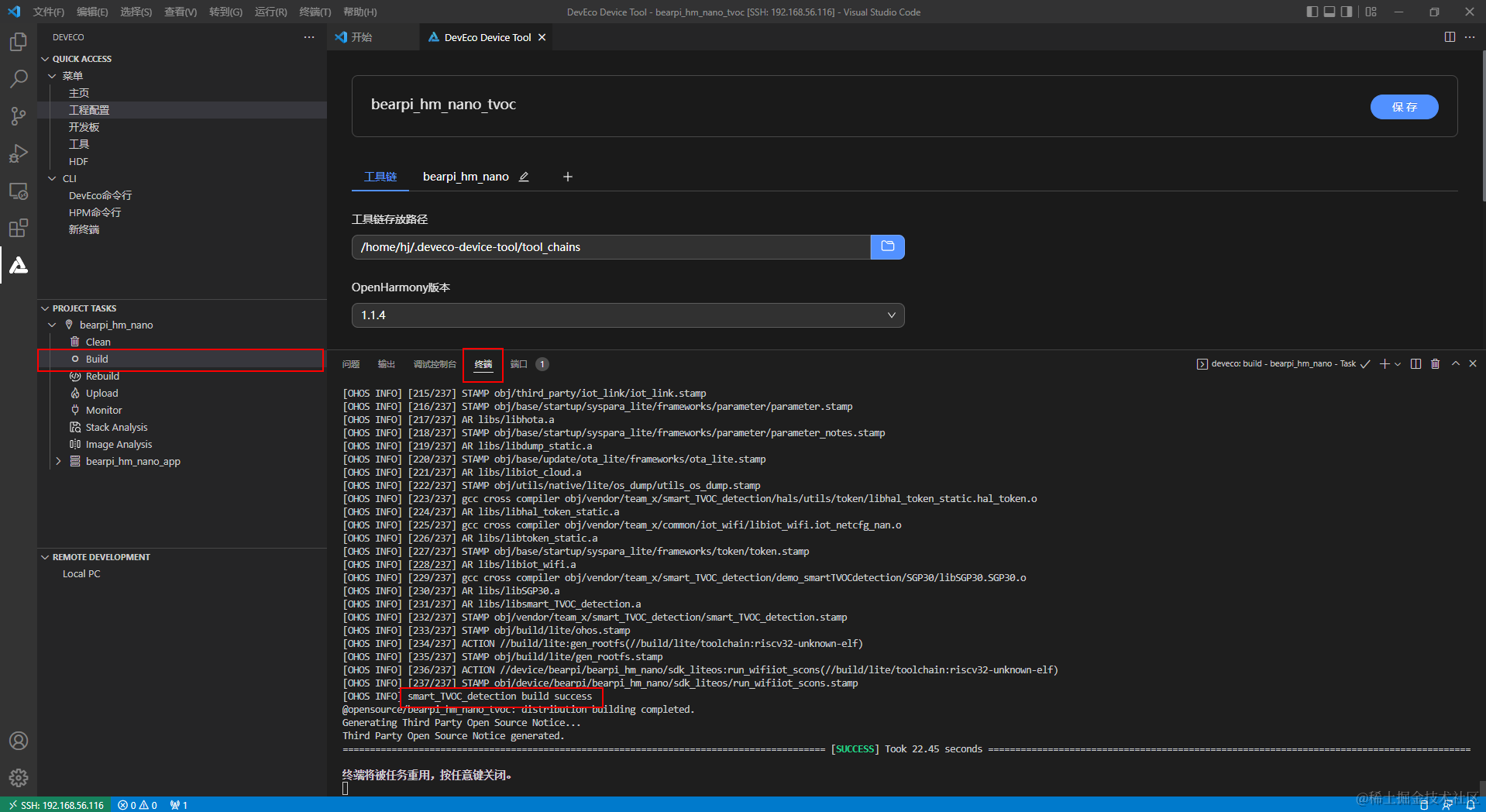Screen dimensions: 1486x812
Task: Split the editor to the right
Action: 1450,37
